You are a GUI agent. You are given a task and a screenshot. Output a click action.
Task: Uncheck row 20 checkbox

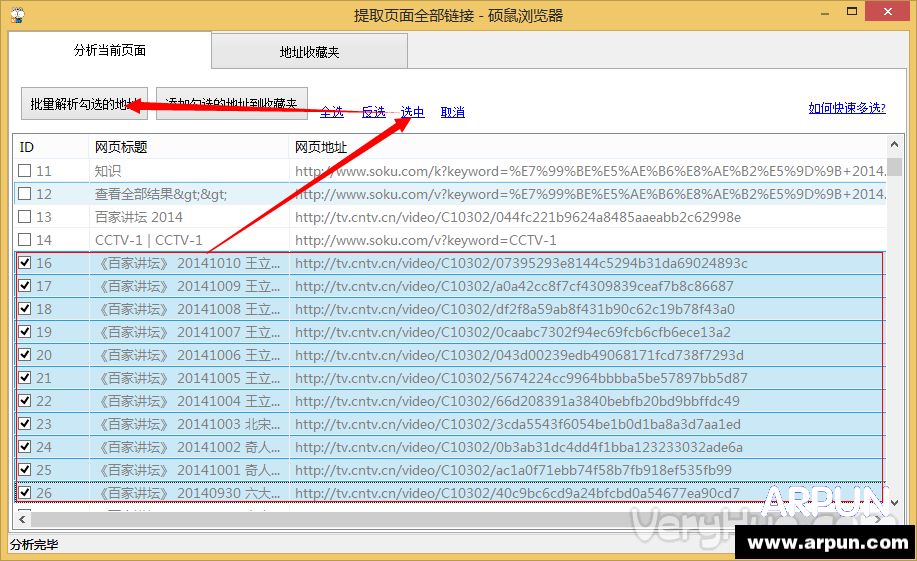(25, 355)
